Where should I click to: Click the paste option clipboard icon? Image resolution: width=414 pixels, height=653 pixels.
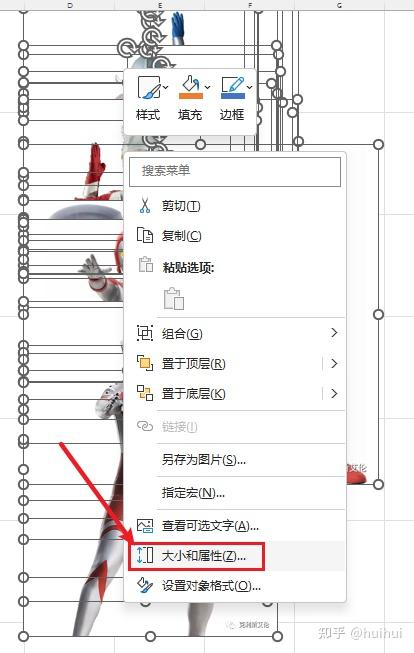click(174, 299)
